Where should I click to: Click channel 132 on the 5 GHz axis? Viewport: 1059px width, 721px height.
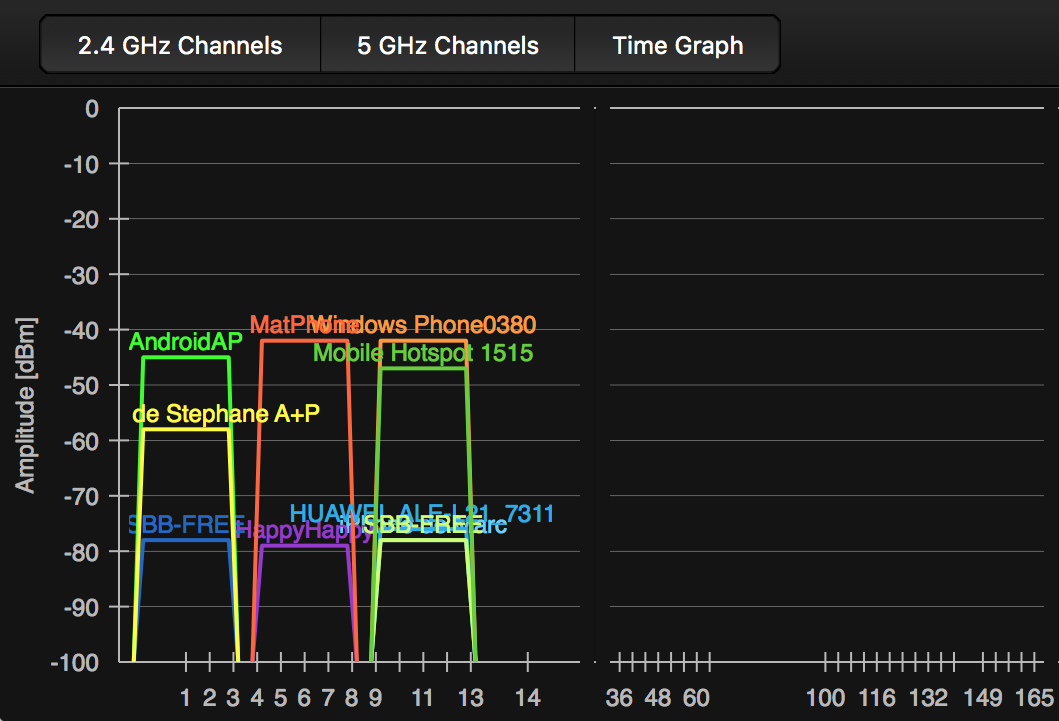(929, 698)
